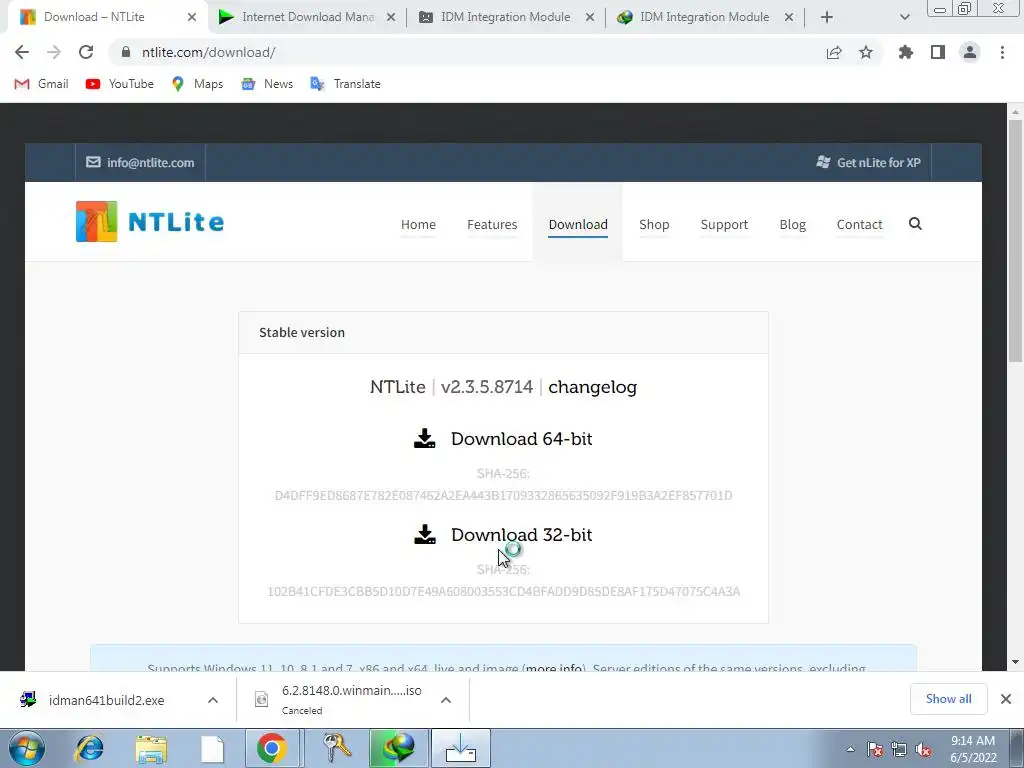Open the Maps bookmark
Screen dimensions: 1024x768
click(x=197, y=84)
